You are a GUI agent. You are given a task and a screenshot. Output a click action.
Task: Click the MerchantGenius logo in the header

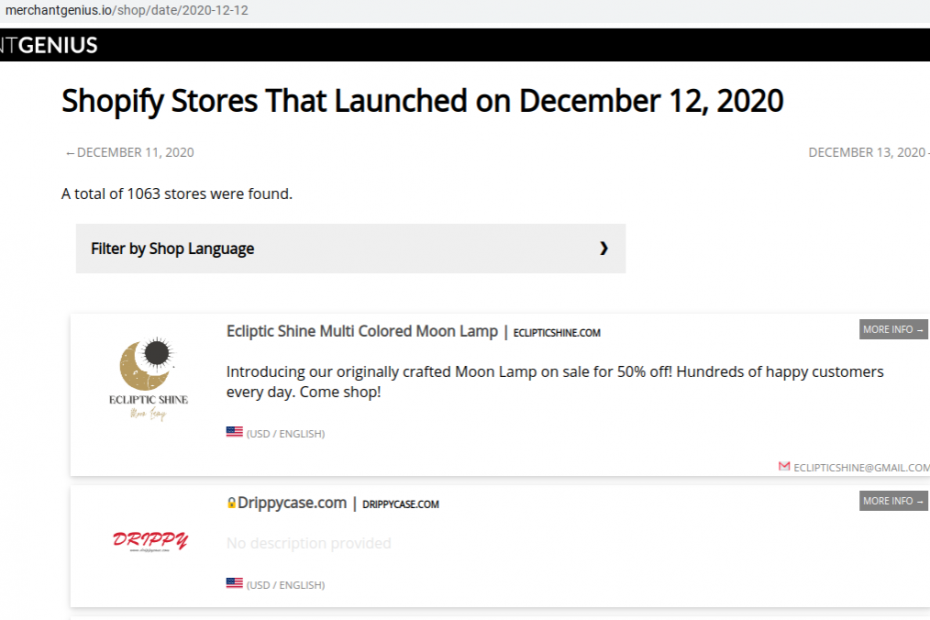(x=49, y=45)
